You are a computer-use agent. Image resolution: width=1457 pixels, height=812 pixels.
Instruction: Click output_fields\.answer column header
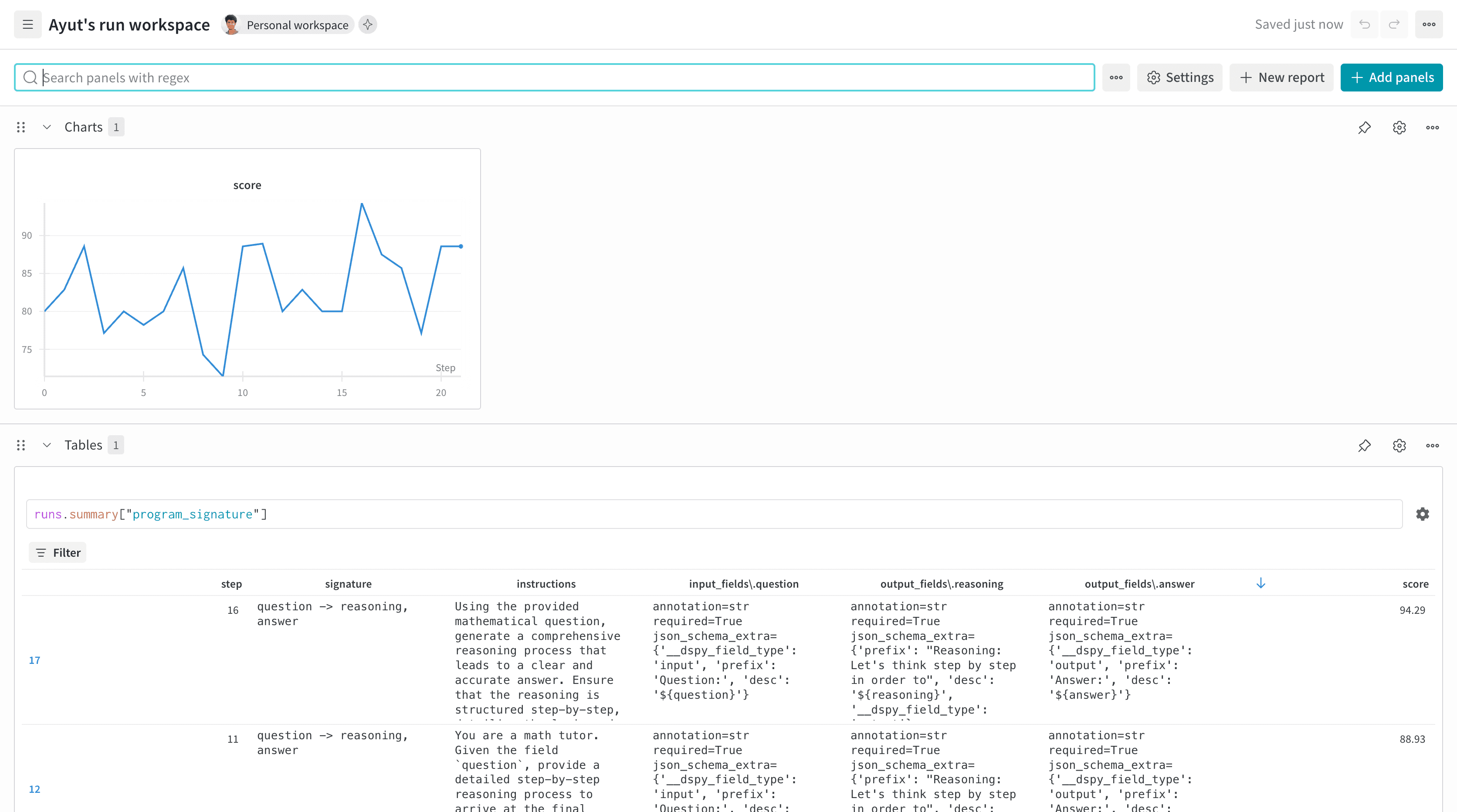point(1140,584)
